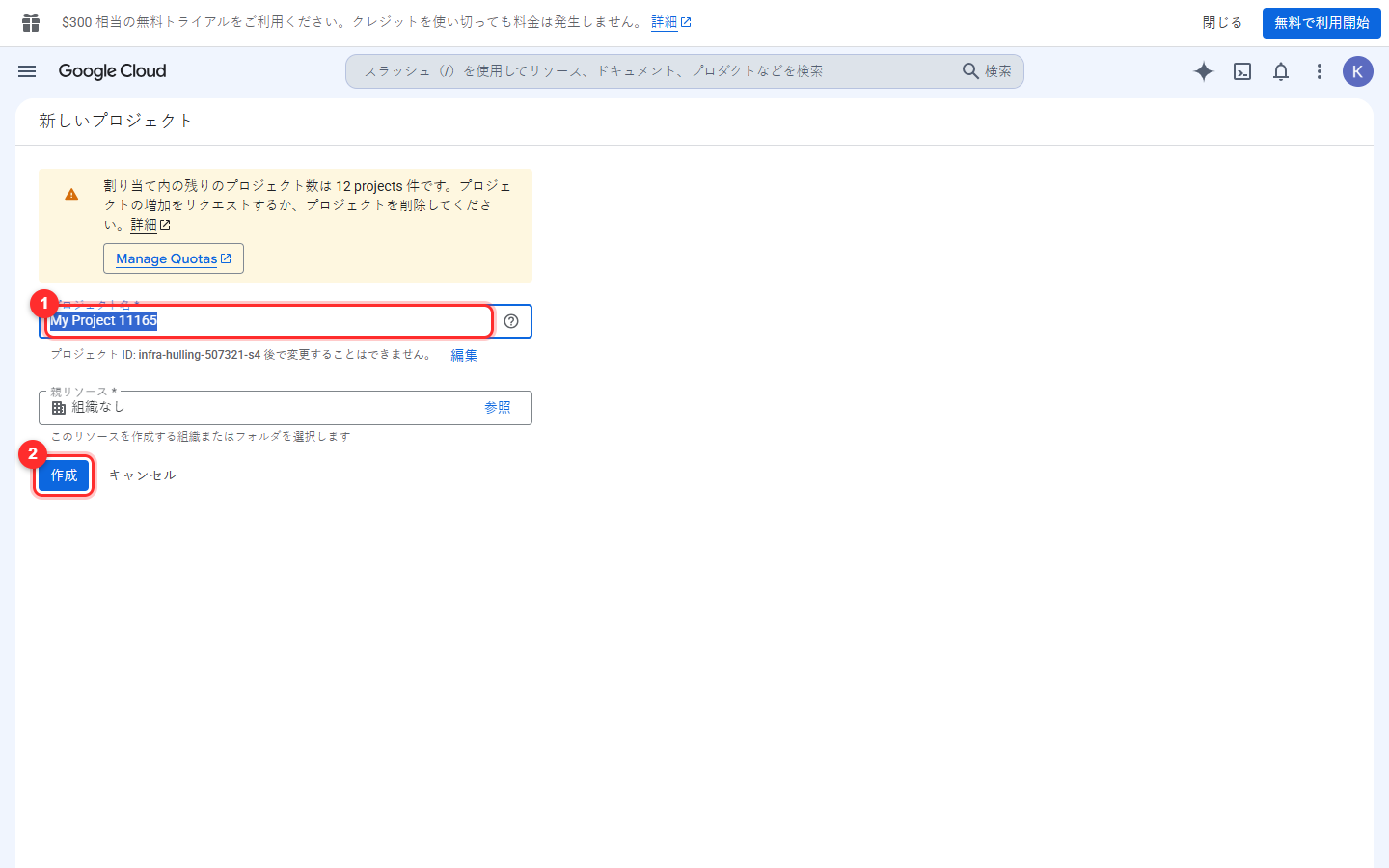This screenshot has width=1389, height=868.
Task: Activate Cloud Shell terminal icon
Action: pos(1242,71)
